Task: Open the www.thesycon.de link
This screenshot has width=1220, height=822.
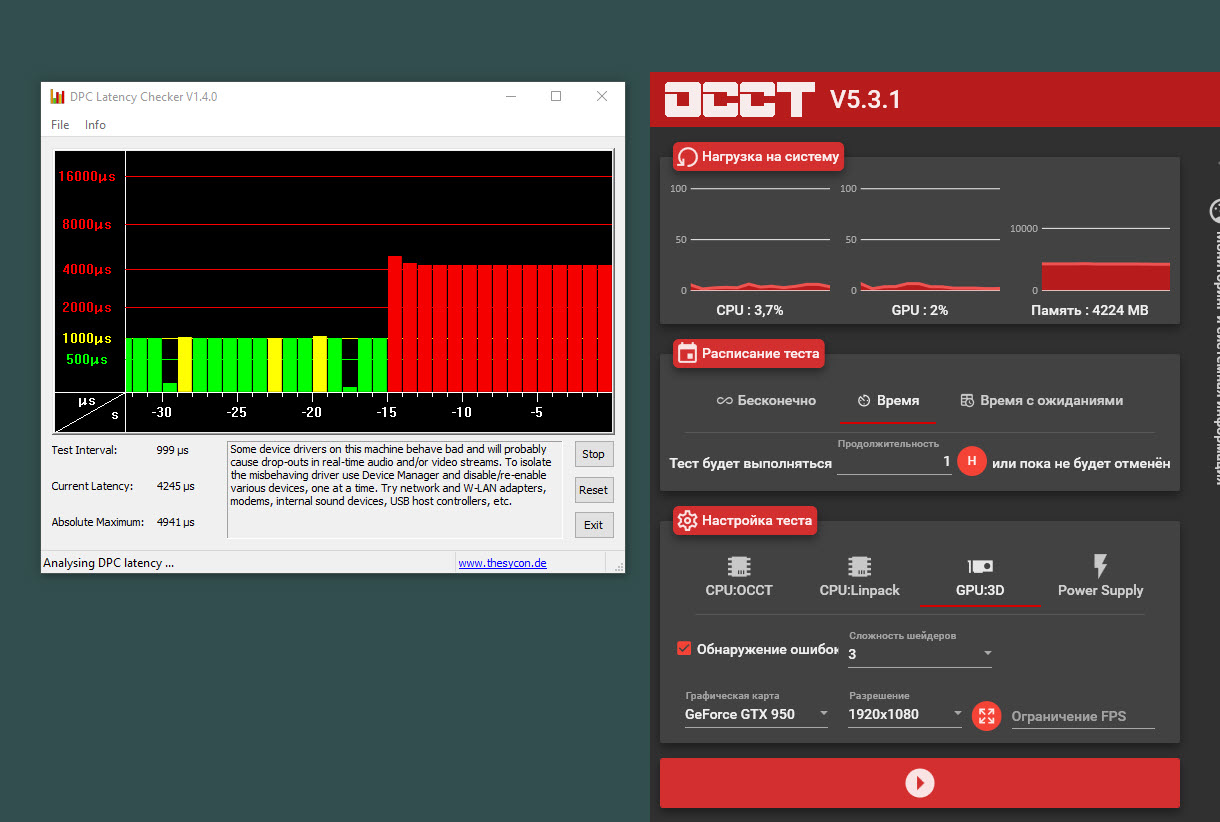Action: tap(502, 563)
